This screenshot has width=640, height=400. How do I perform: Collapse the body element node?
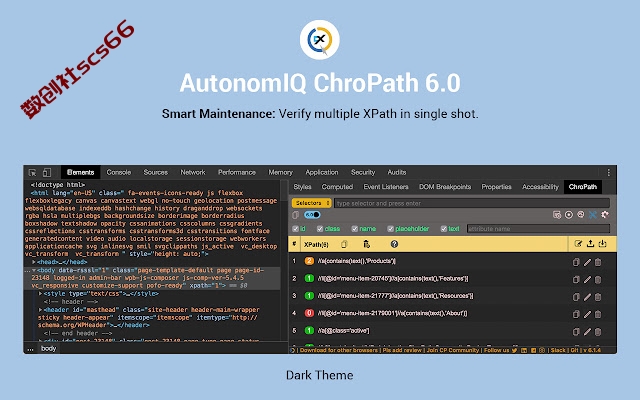34,270
